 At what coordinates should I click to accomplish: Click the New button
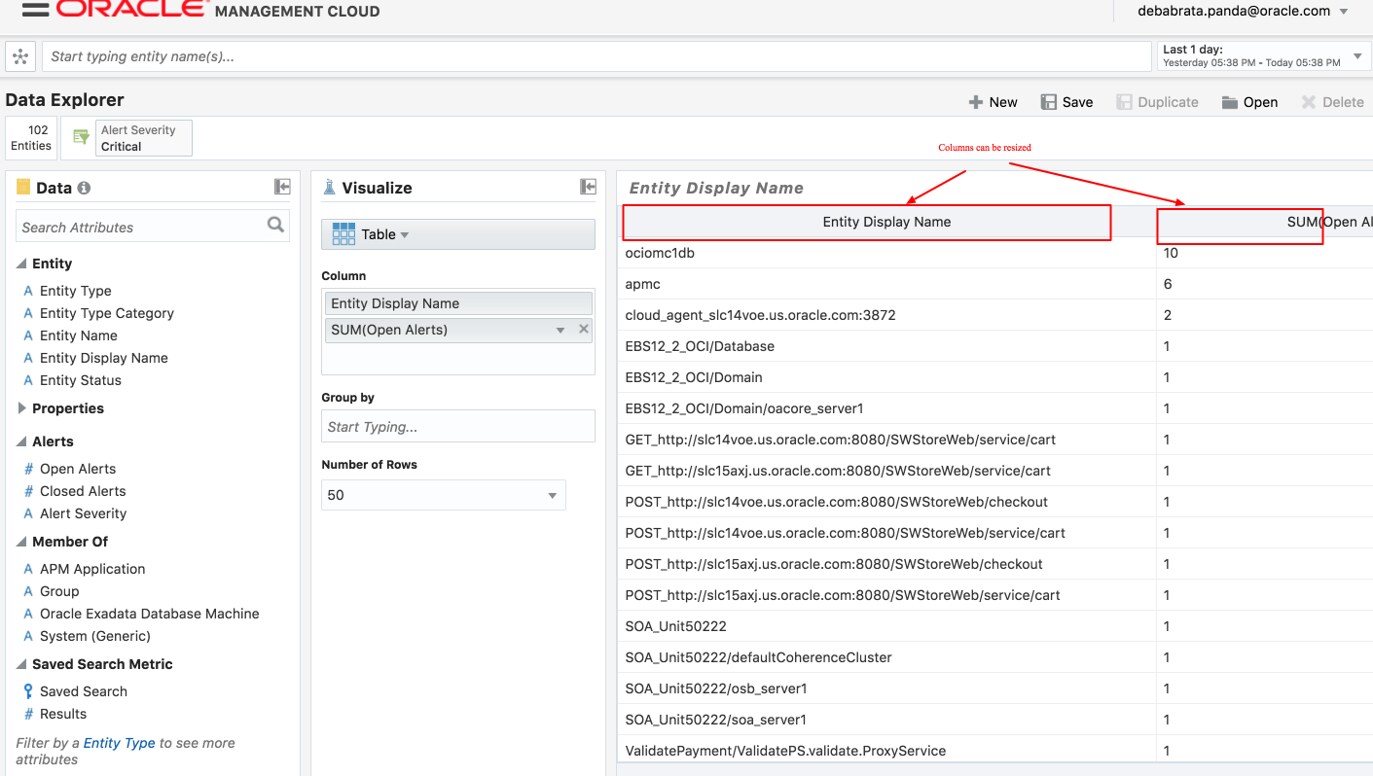click(x=993, y=102)
